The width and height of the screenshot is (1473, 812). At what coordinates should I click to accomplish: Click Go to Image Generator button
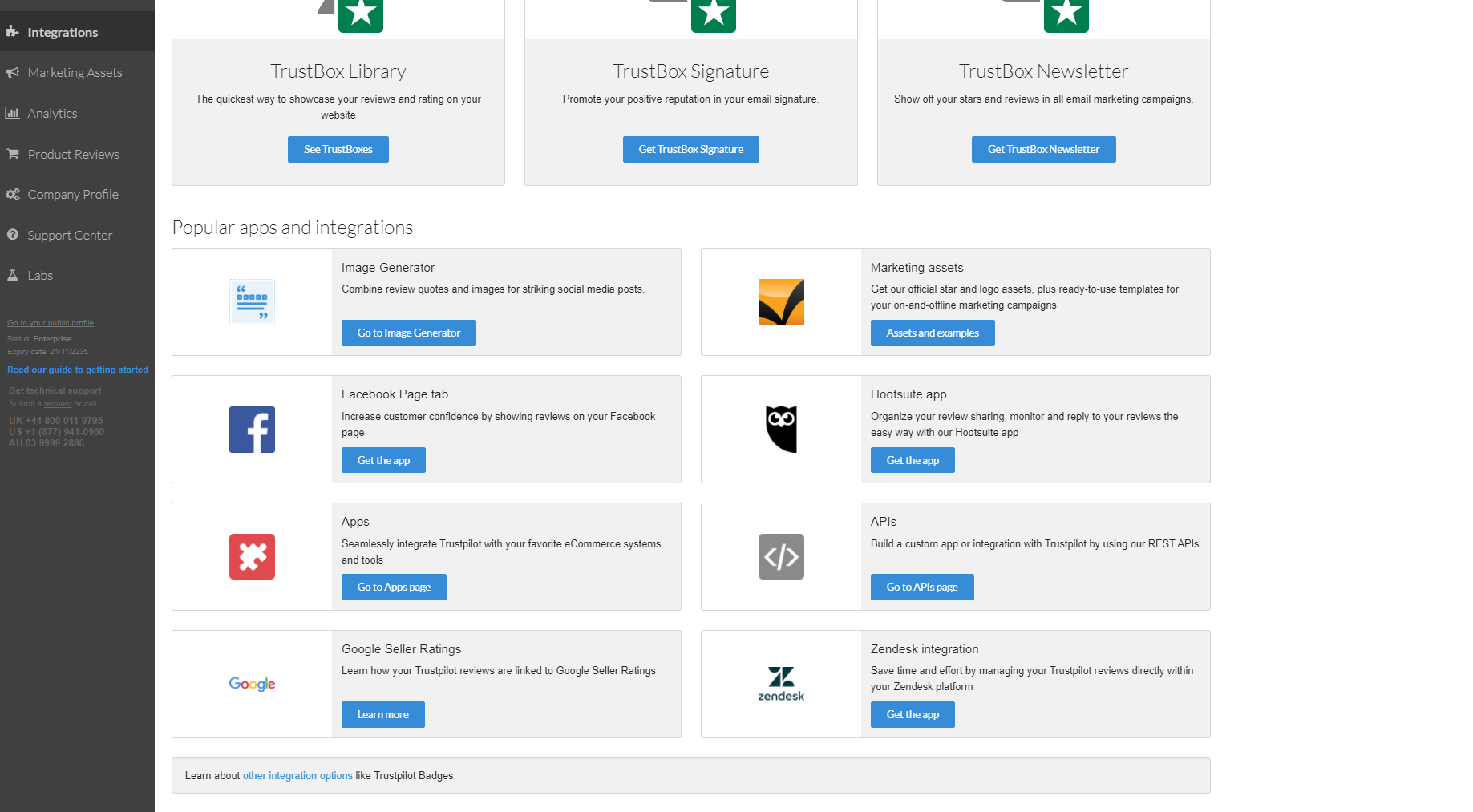pos(409,333)
